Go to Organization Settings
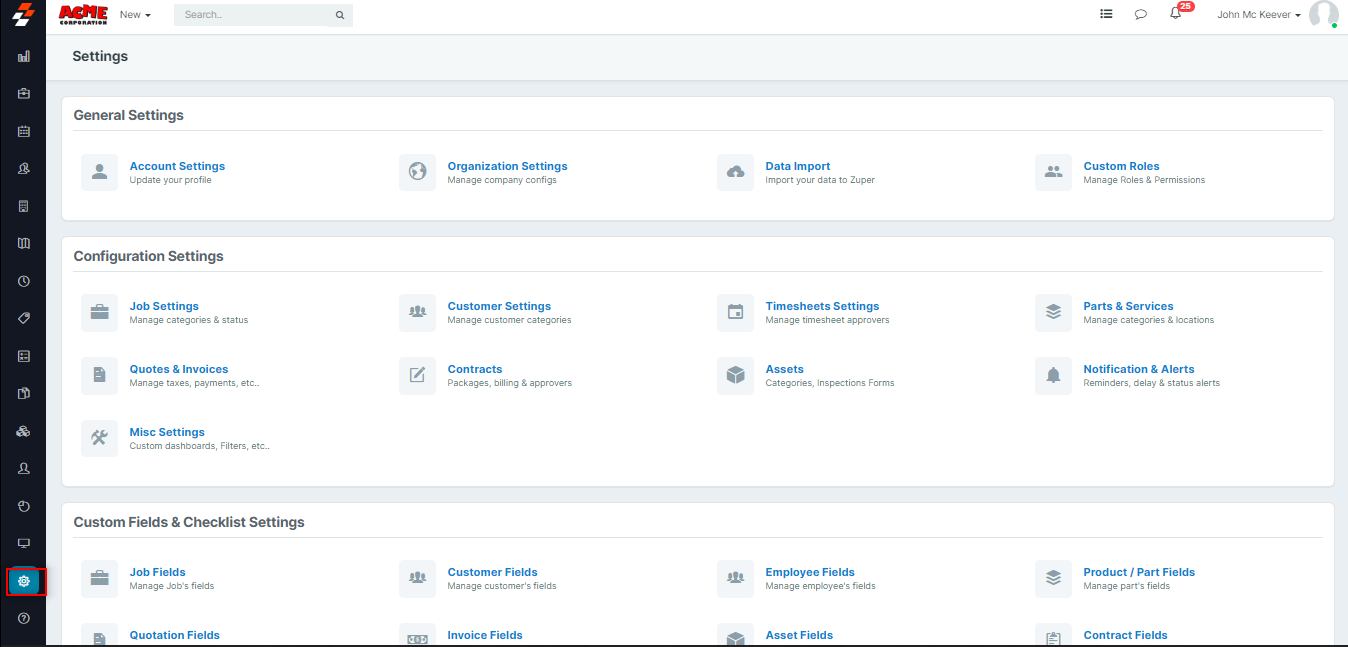This screenshot has height=647, width=1348. [x=507, y=166]
